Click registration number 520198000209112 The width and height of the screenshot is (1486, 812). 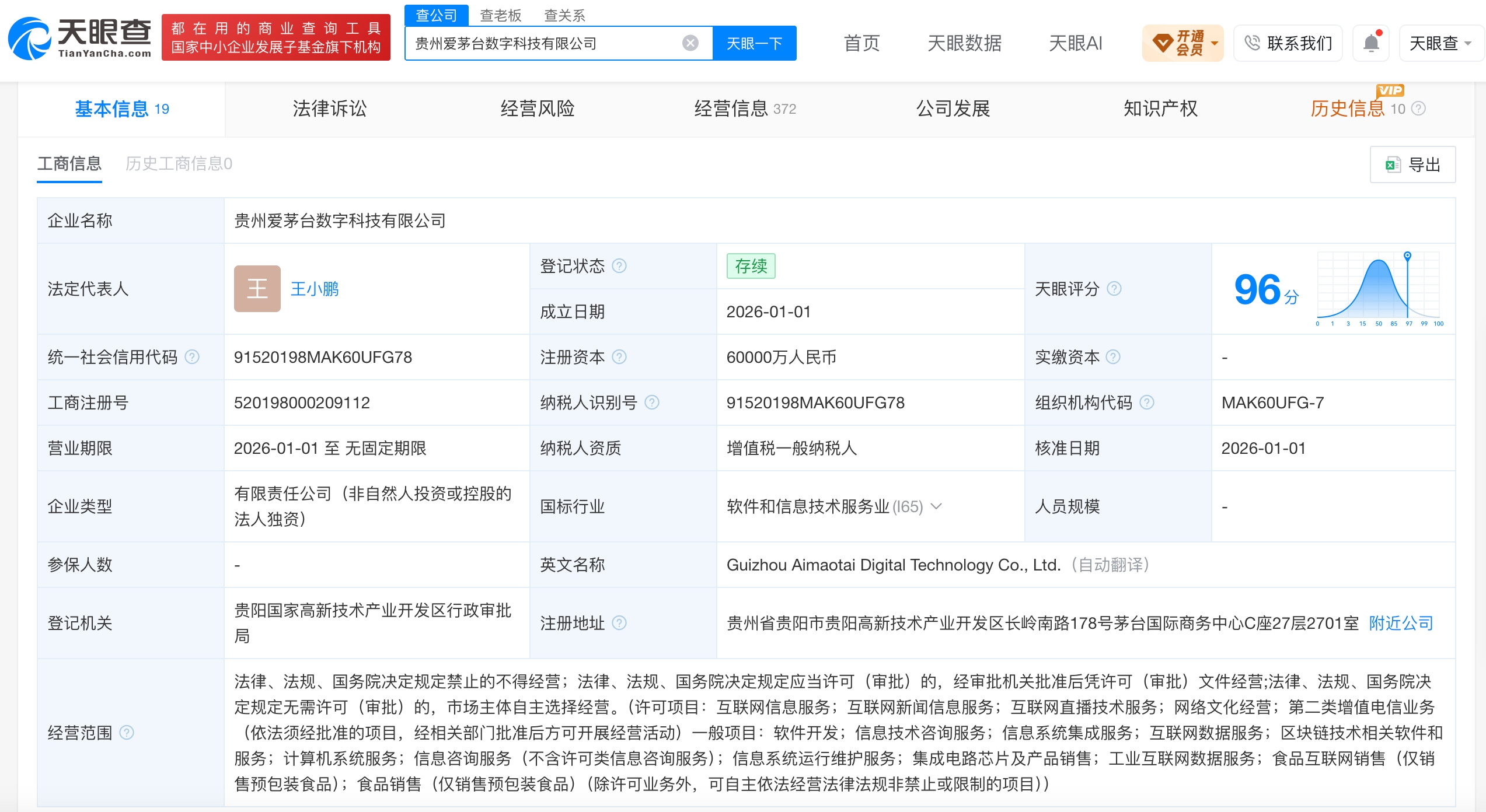point(302,402)
